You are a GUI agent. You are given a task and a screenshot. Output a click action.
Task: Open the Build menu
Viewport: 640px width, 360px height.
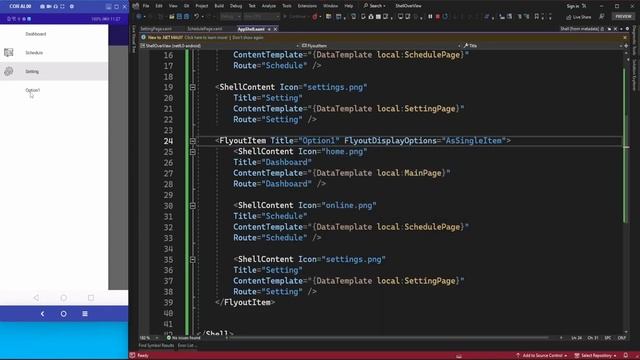pos(219,6)
